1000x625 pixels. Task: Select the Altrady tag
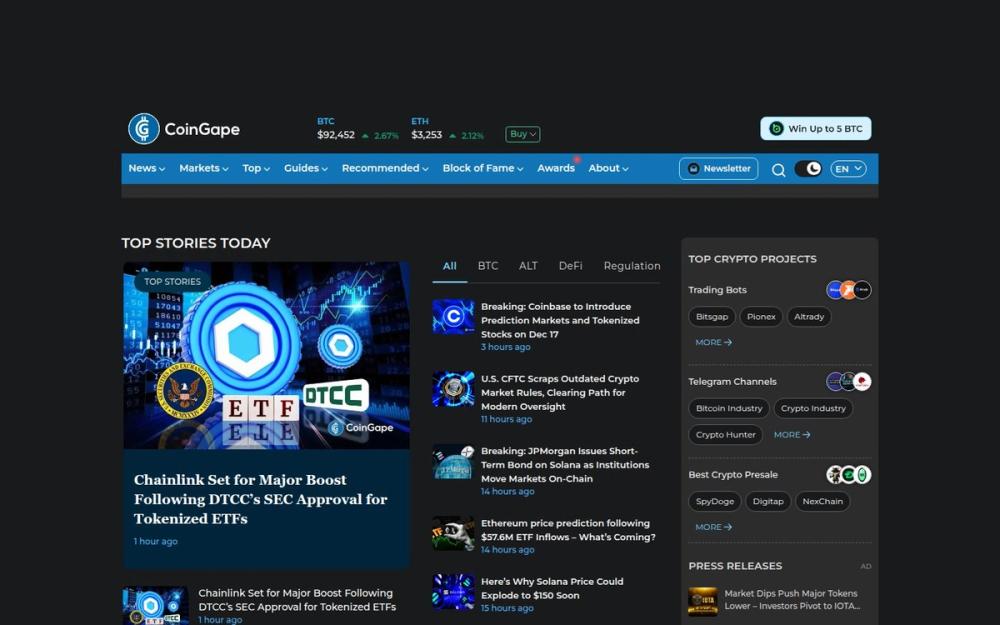[x=809, y=316]
